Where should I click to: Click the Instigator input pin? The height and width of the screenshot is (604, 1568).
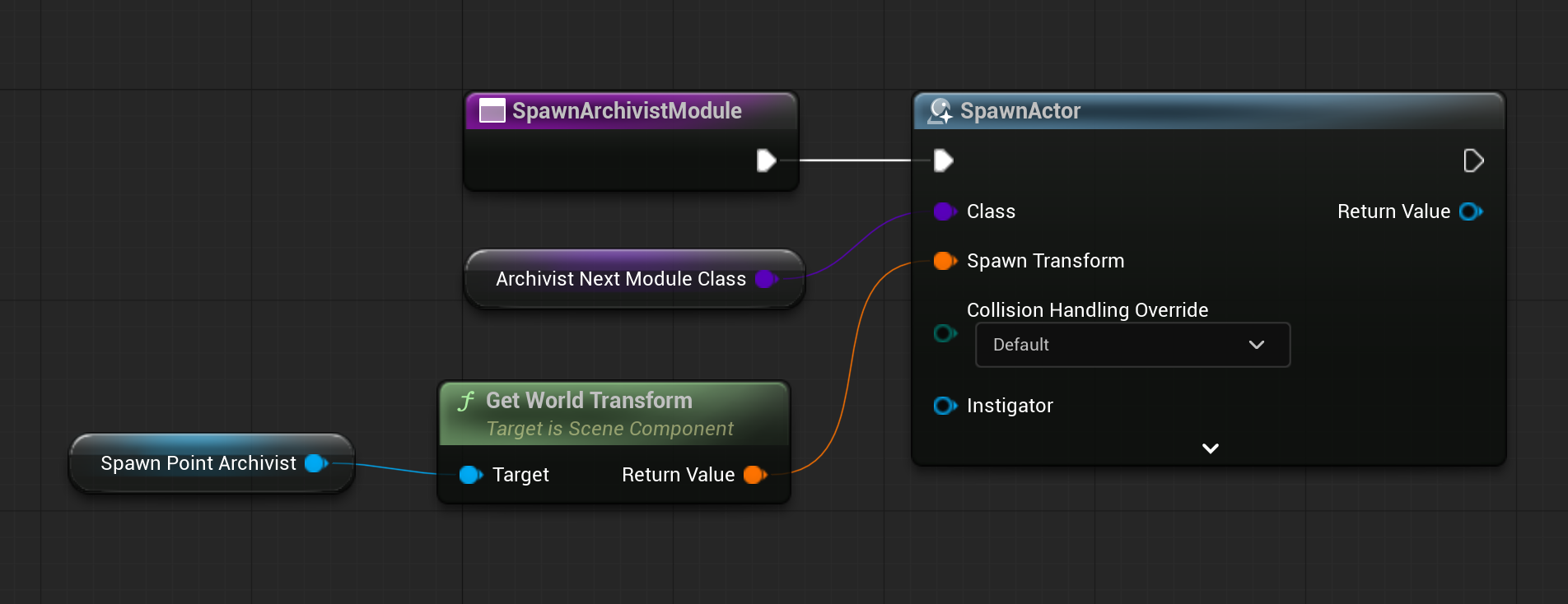945,406
